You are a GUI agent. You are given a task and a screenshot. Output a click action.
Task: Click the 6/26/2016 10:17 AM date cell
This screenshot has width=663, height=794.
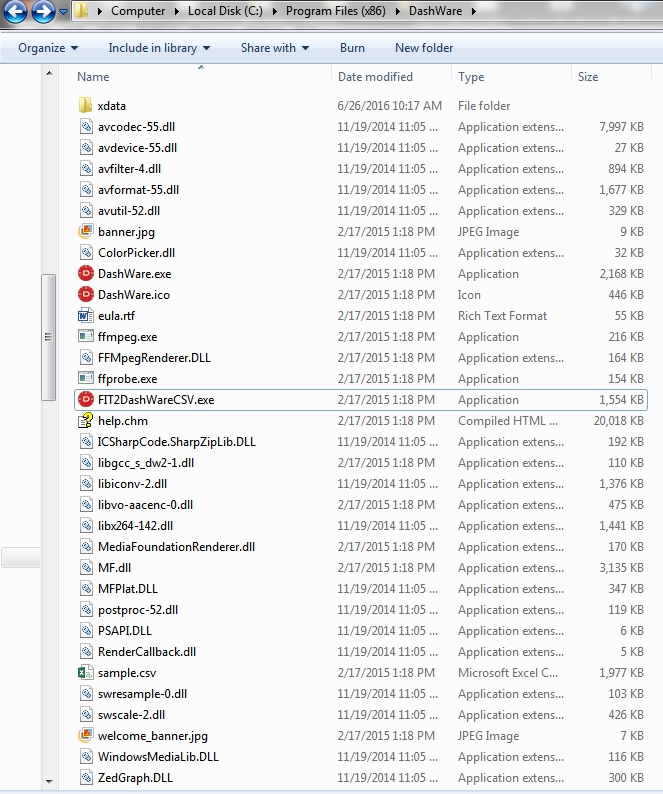point(389,105)
